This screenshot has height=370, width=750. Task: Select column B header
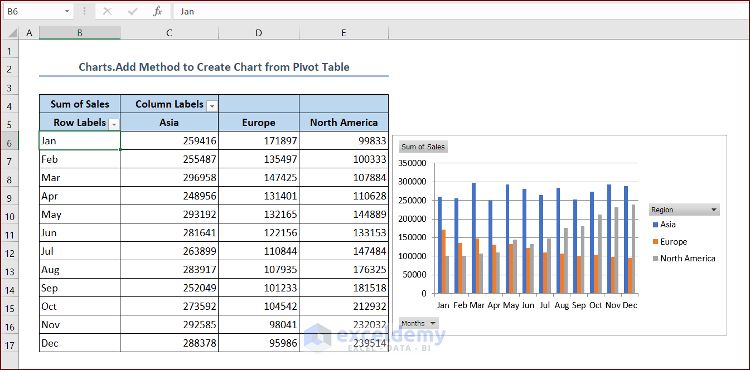(79, 33)
